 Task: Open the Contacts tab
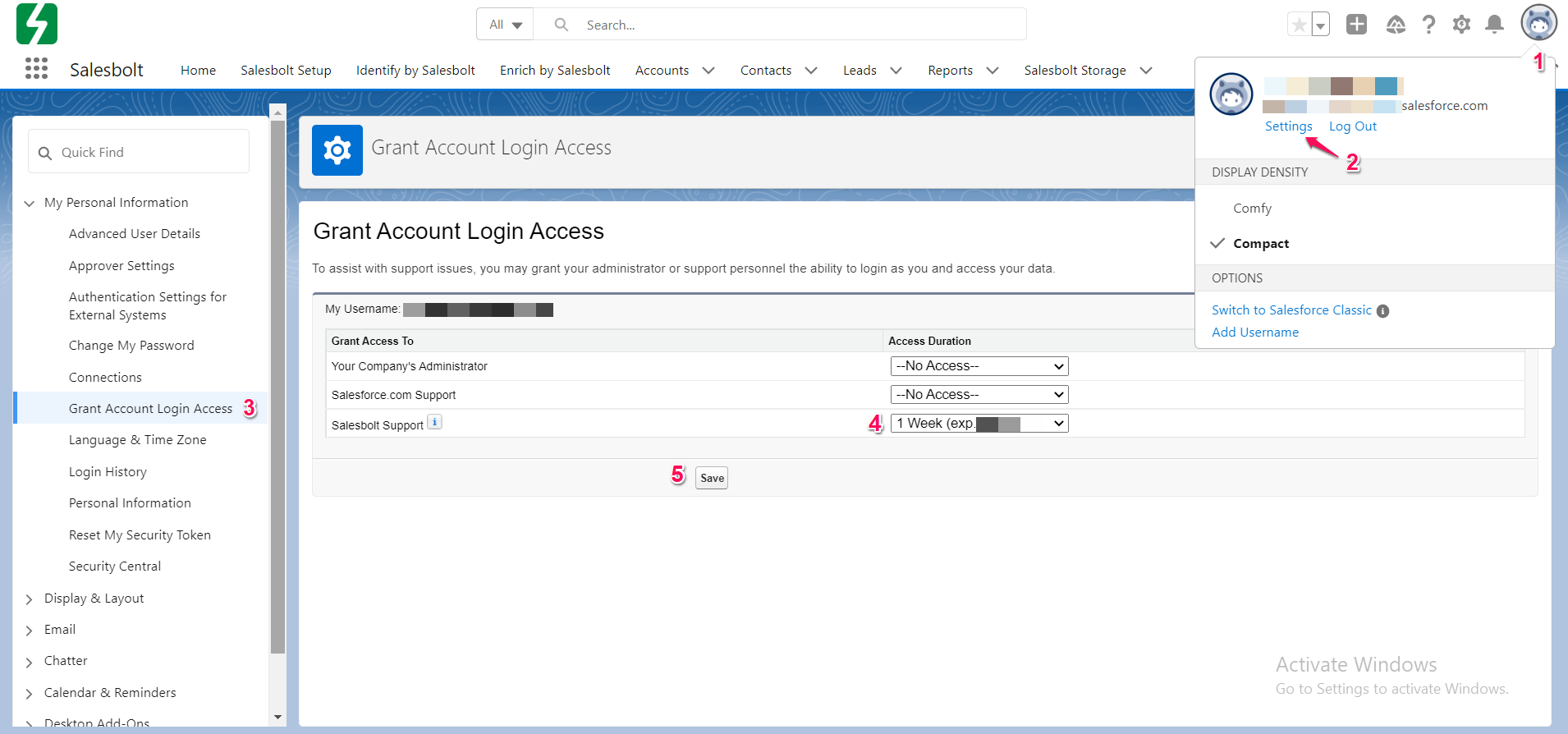766,71
